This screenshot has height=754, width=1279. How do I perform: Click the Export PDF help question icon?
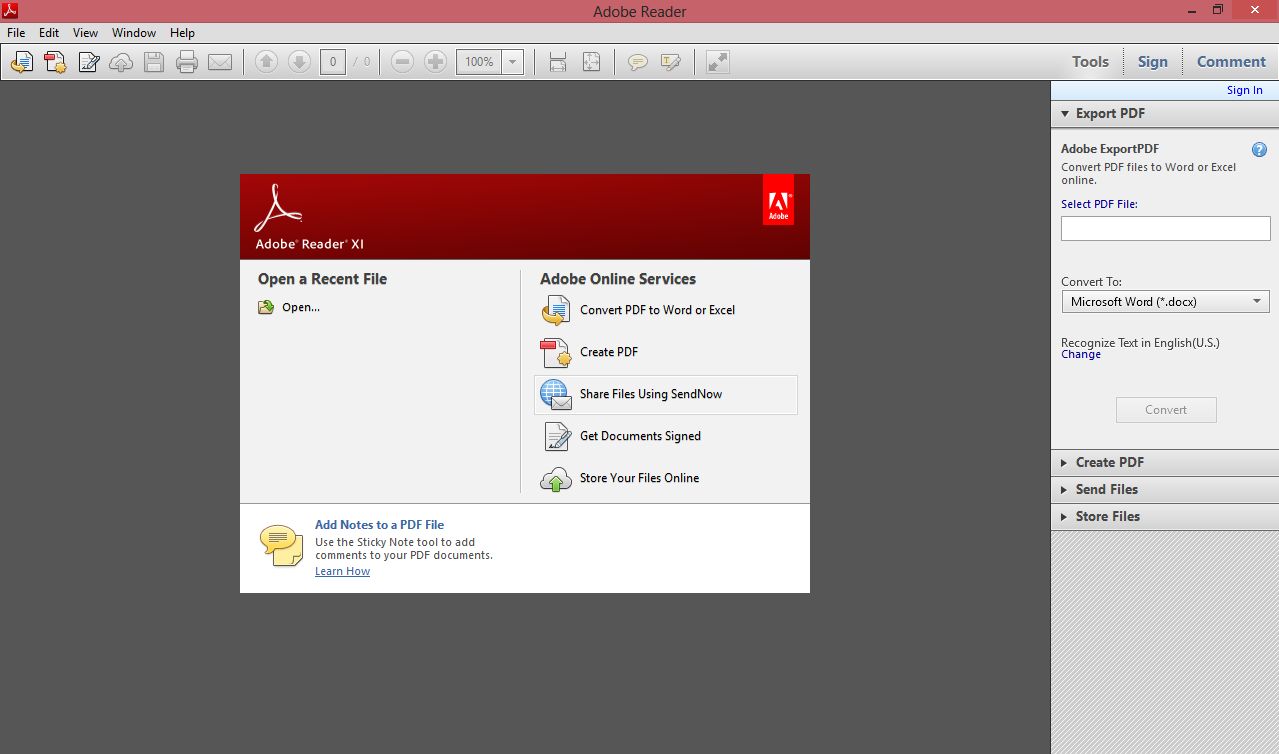[1259, 150]
